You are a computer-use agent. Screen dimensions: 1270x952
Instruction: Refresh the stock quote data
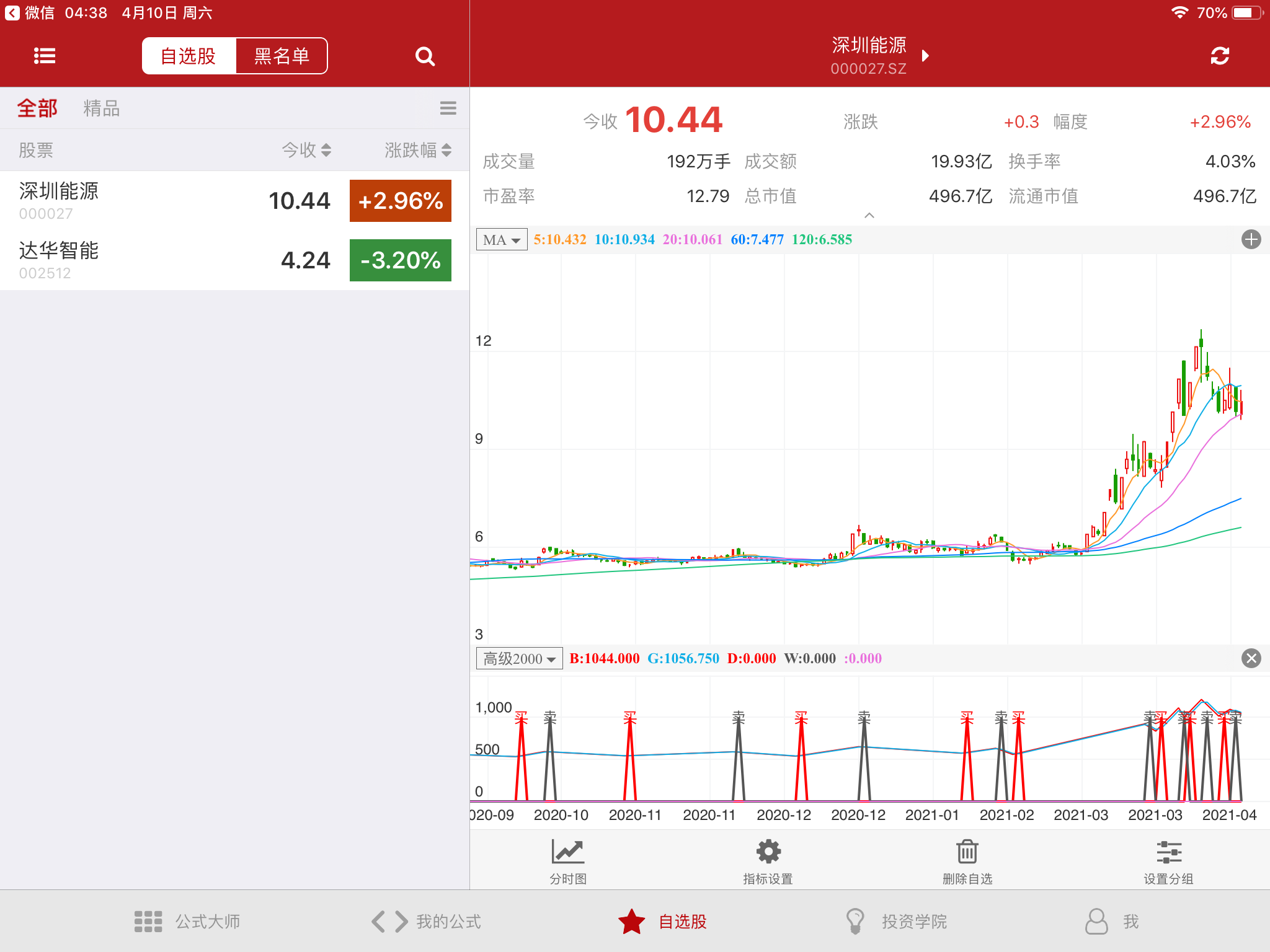pos(1219,56)
